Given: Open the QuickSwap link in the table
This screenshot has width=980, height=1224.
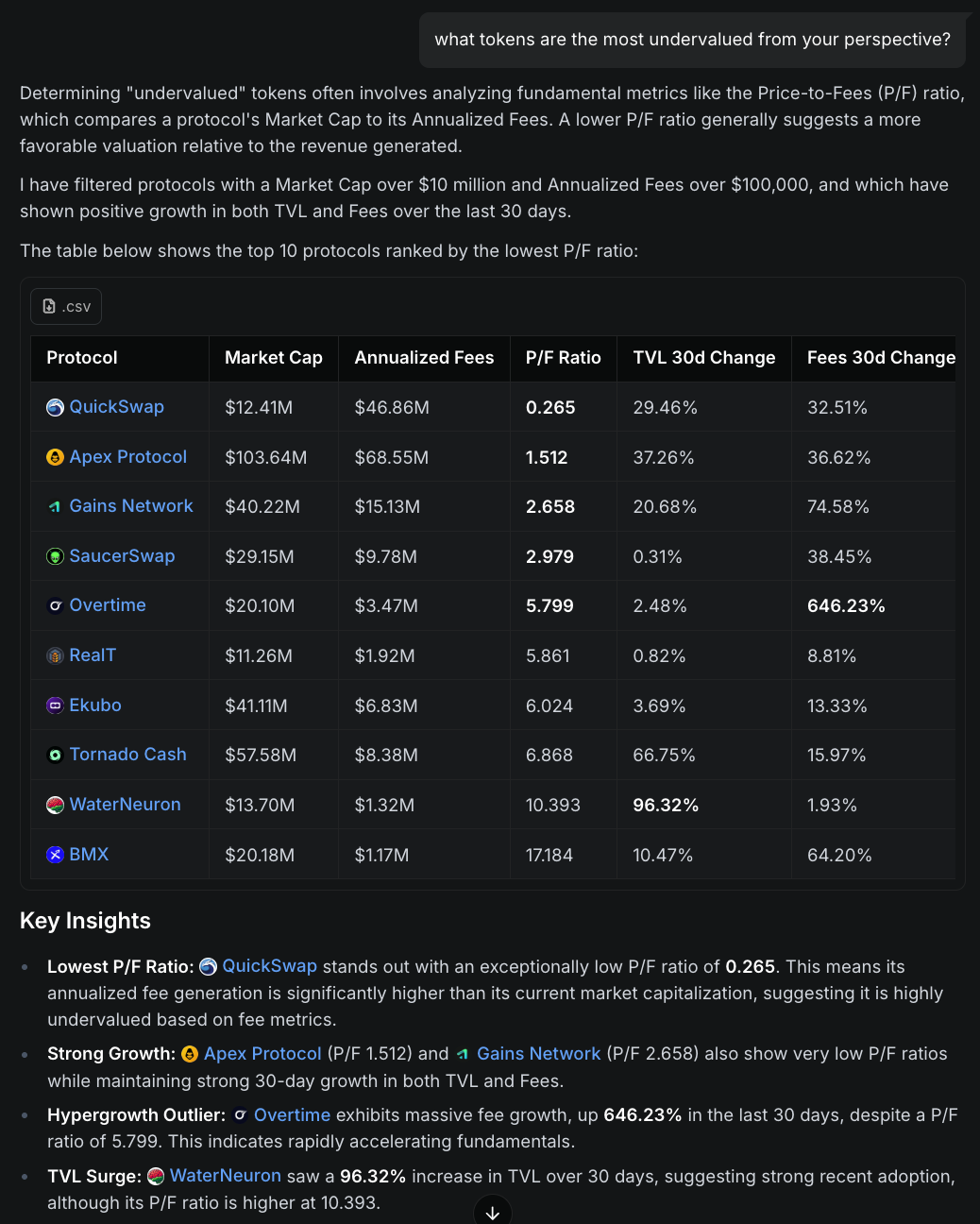Looking at the screenshot, I should click(x=116, y=407).
